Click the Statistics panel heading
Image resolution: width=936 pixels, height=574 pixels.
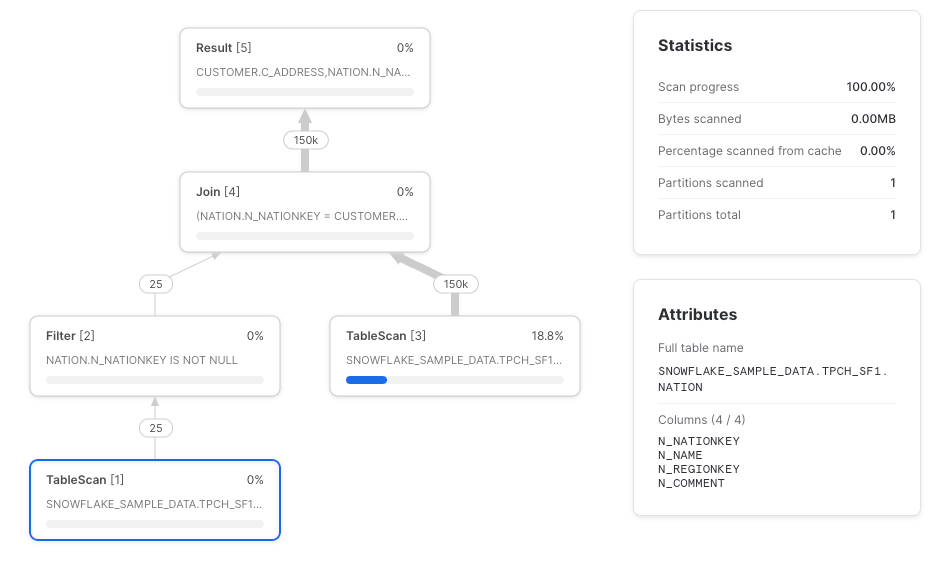click(695, 45)
